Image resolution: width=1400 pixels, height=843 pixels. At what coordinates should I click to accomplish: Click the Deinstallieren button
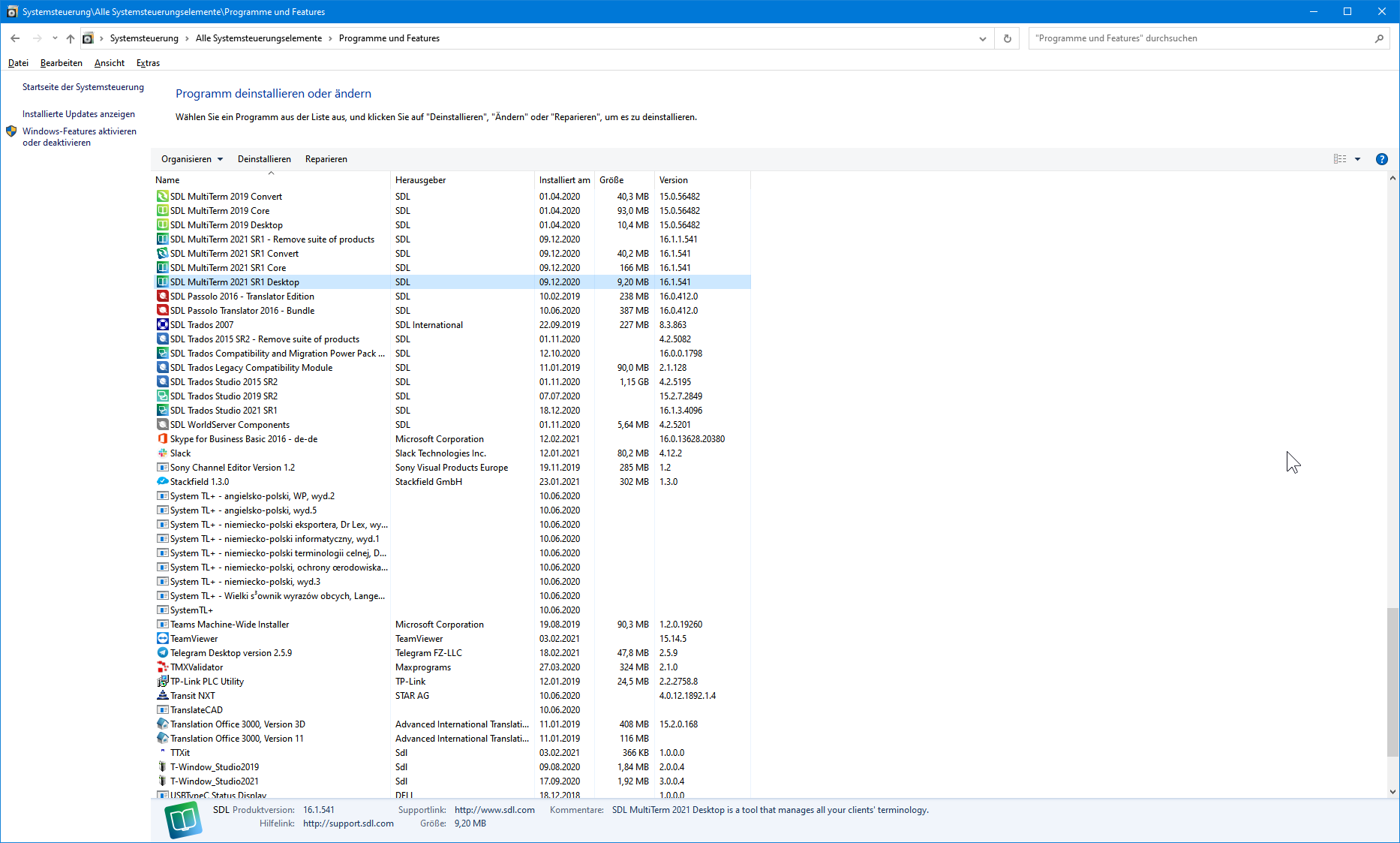coord(264,159)
